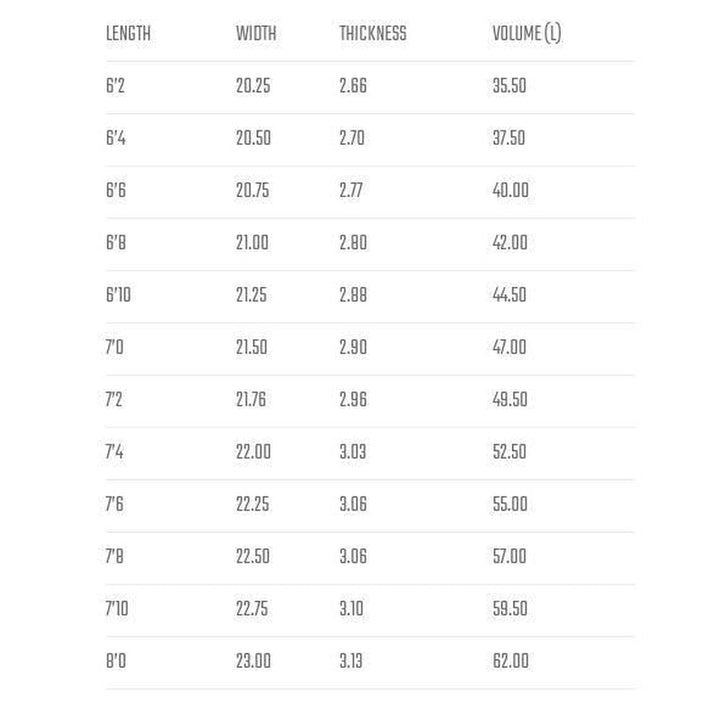Select the thickness value 2.96
This screenshot has height=720, width=720.
click(353, 399)
